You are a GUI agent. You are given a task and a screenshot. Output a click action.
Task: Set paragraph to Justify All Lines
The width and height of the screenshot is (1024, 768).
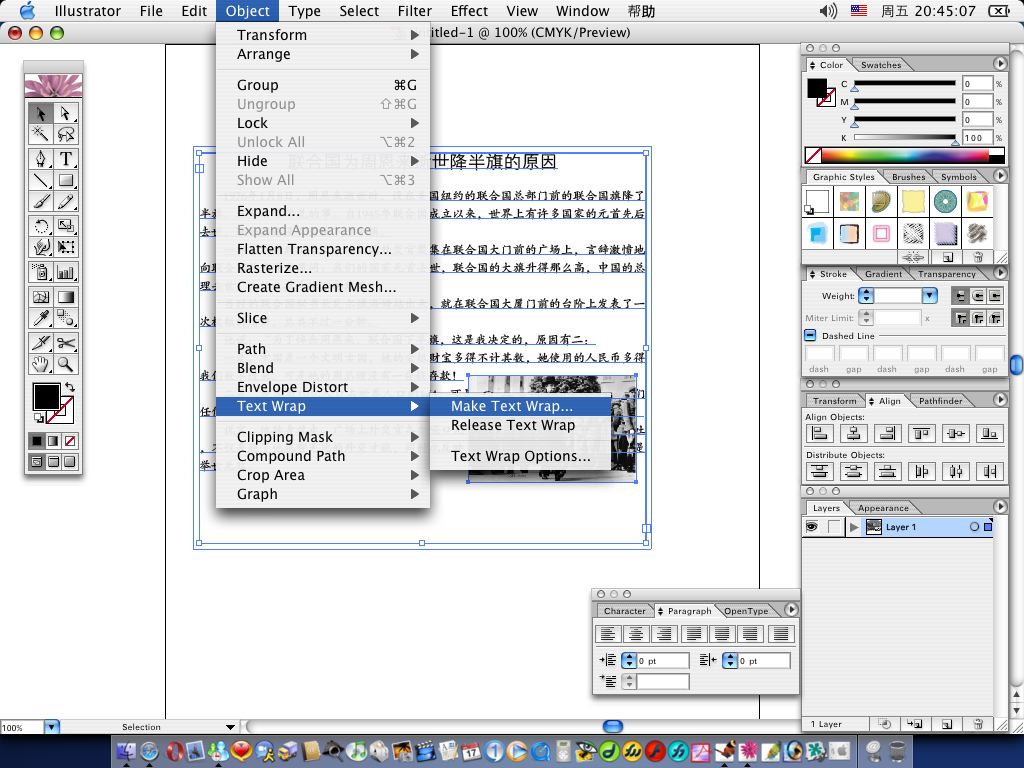[780, 633]
